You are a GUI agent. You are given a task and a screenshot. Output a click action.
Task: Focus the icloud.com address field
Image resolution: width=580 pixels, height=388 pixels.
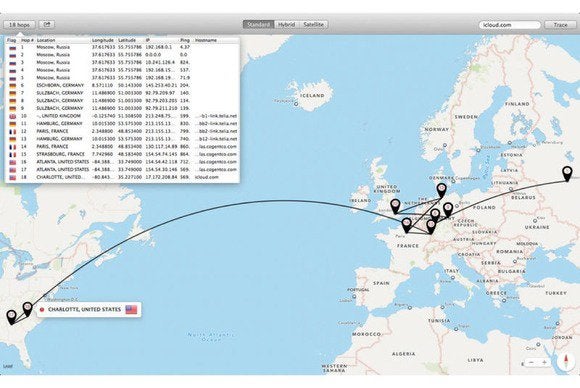(x=510, y=25)
